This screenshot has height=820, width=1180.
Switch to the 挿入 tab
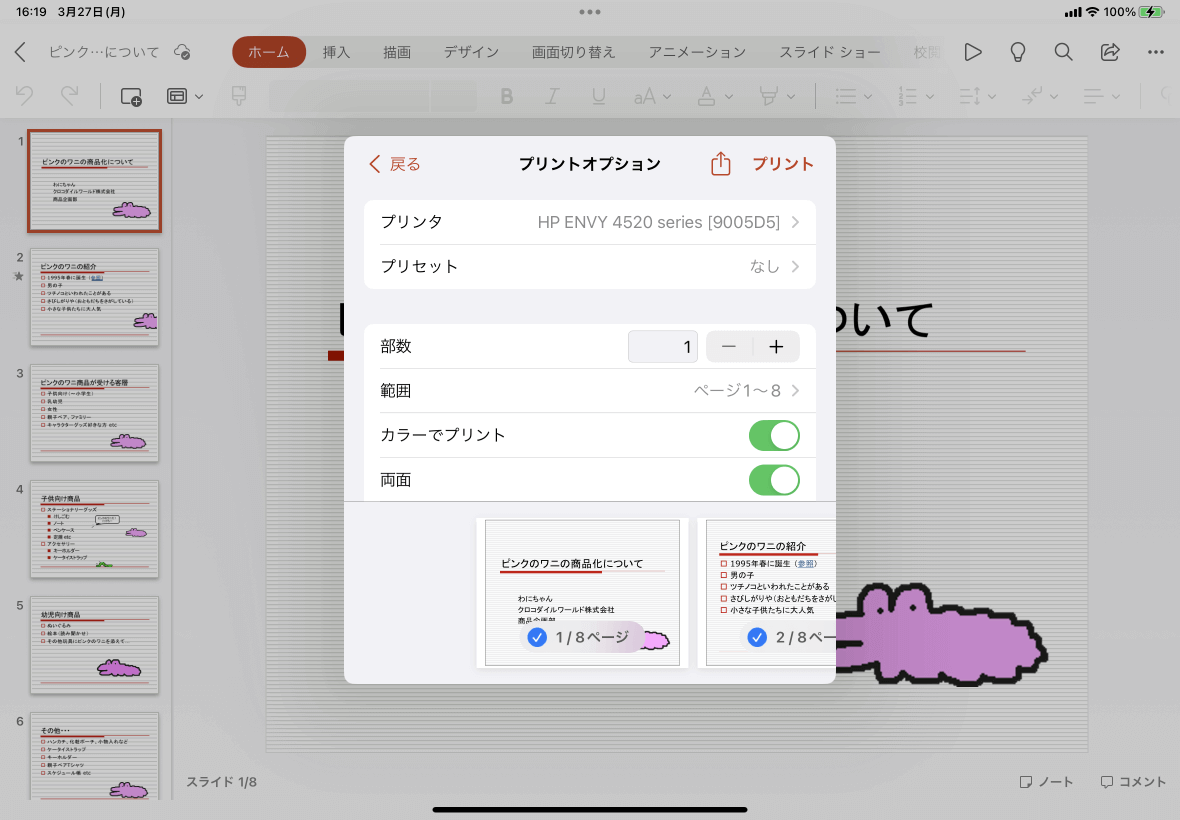coord(336,52)
